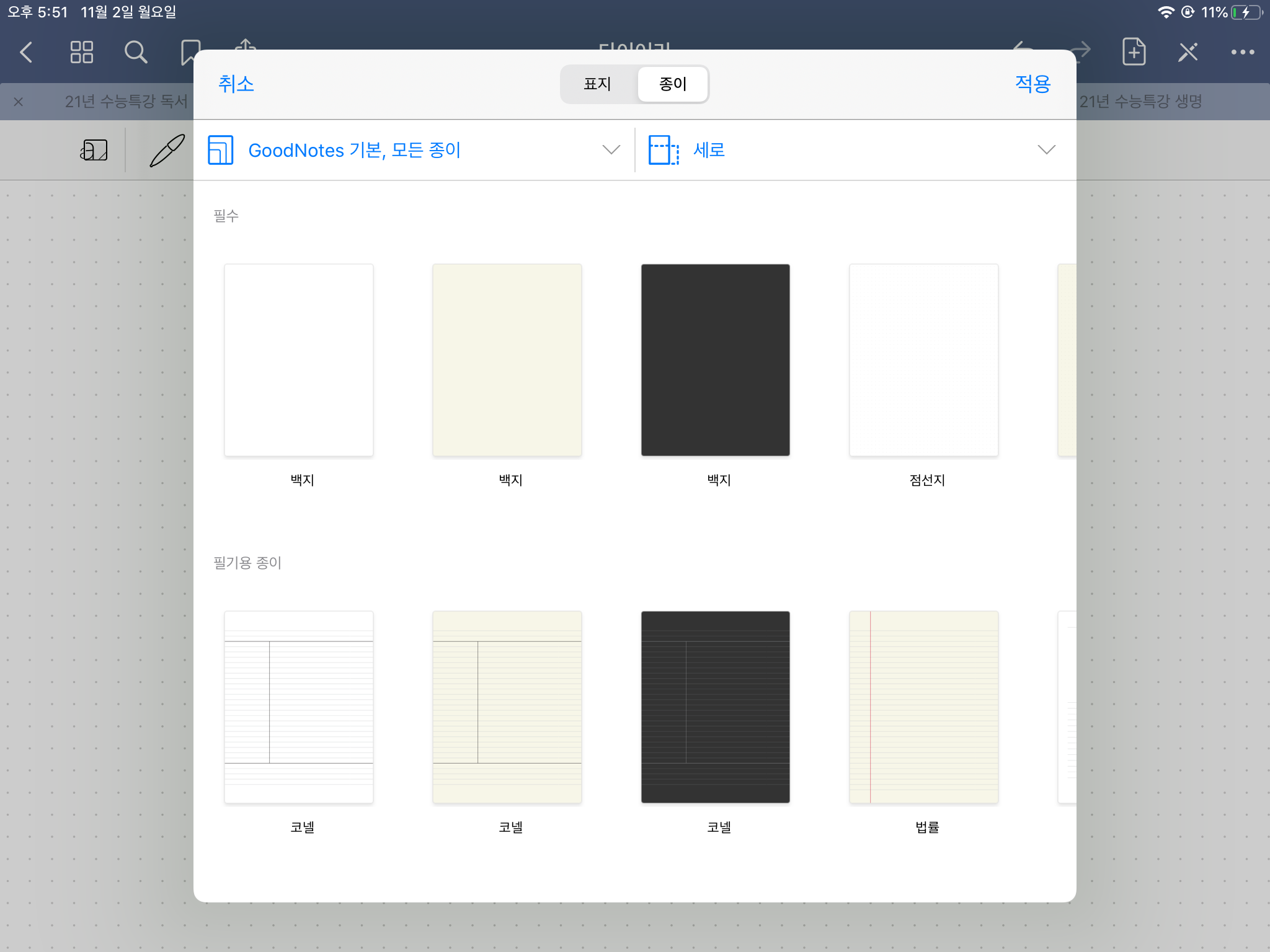Select the 법률 legal paper thumbnail
The image size is (1270, 952).
923,707
